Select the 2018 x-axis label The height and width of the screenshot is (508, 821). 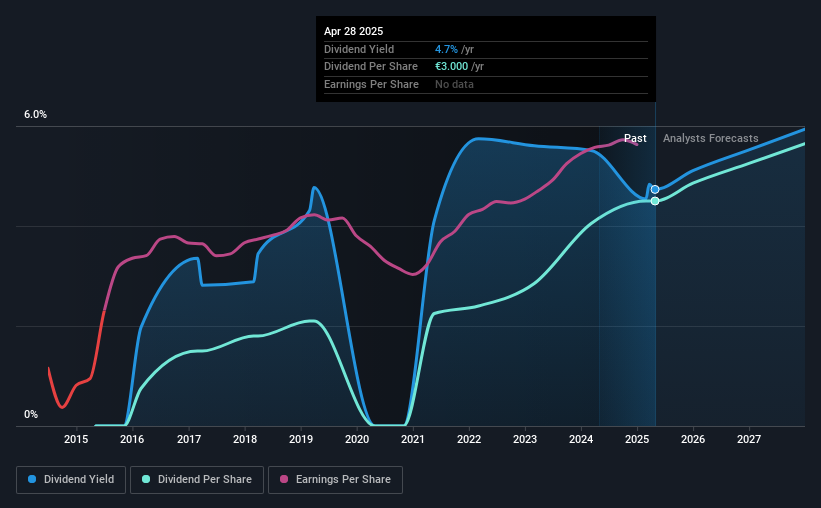click(x=245, y=439)
